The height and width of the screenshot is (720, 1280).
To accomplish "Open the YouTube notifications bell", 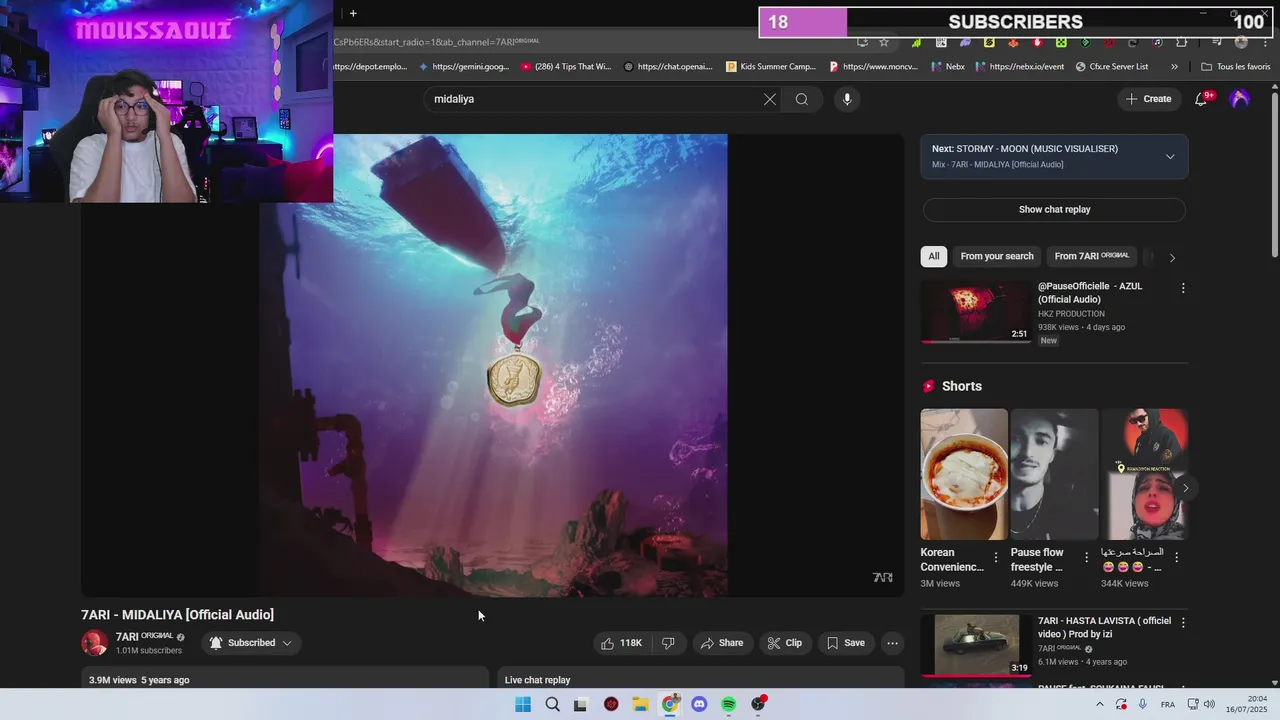I will pos(1202,99).
